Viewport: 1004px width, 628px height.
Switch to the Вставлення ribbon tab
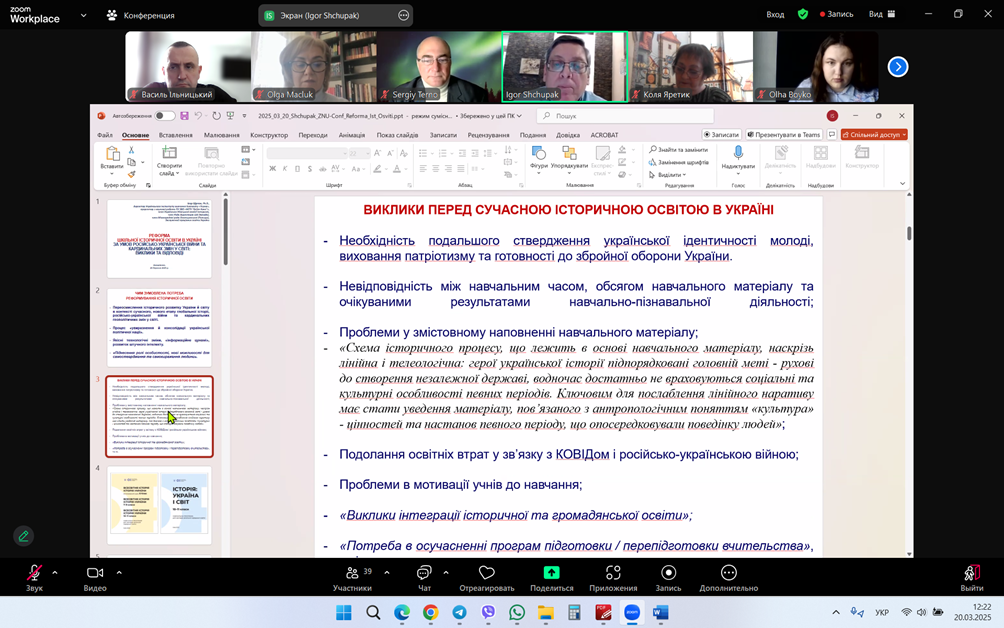[175, 135]
